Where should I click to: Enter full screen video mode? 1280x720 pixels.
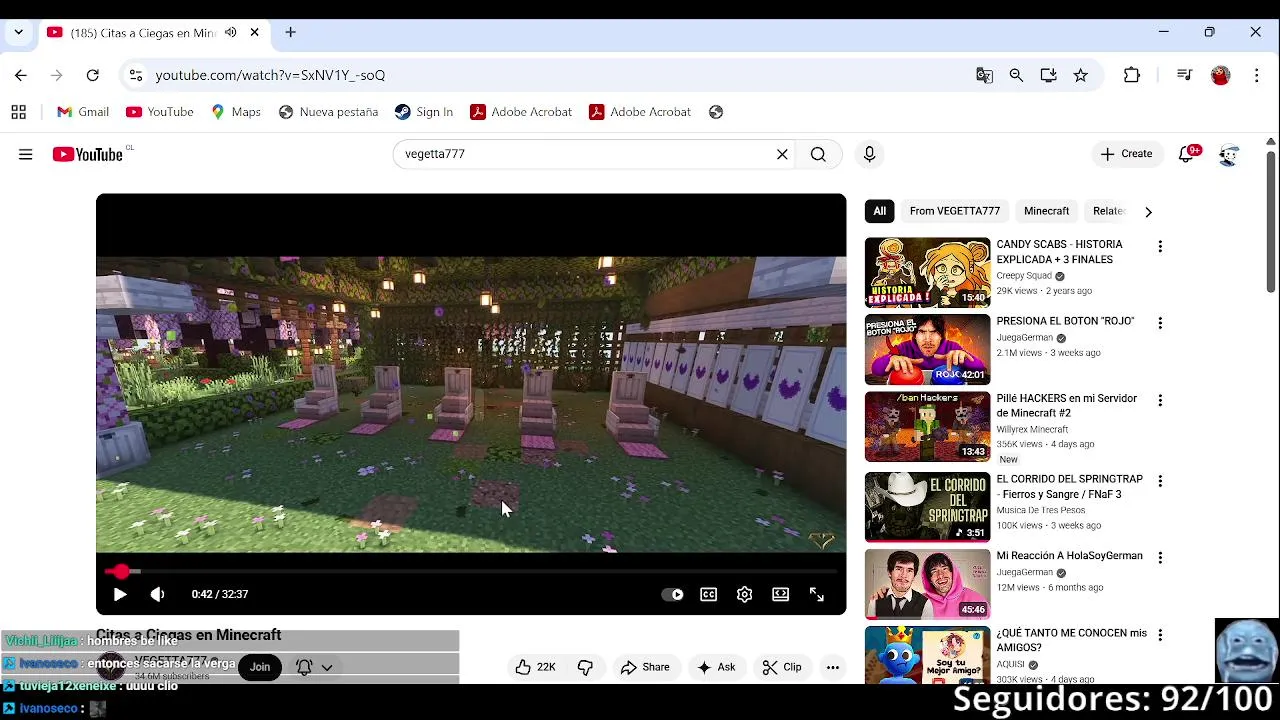(817, 594)
